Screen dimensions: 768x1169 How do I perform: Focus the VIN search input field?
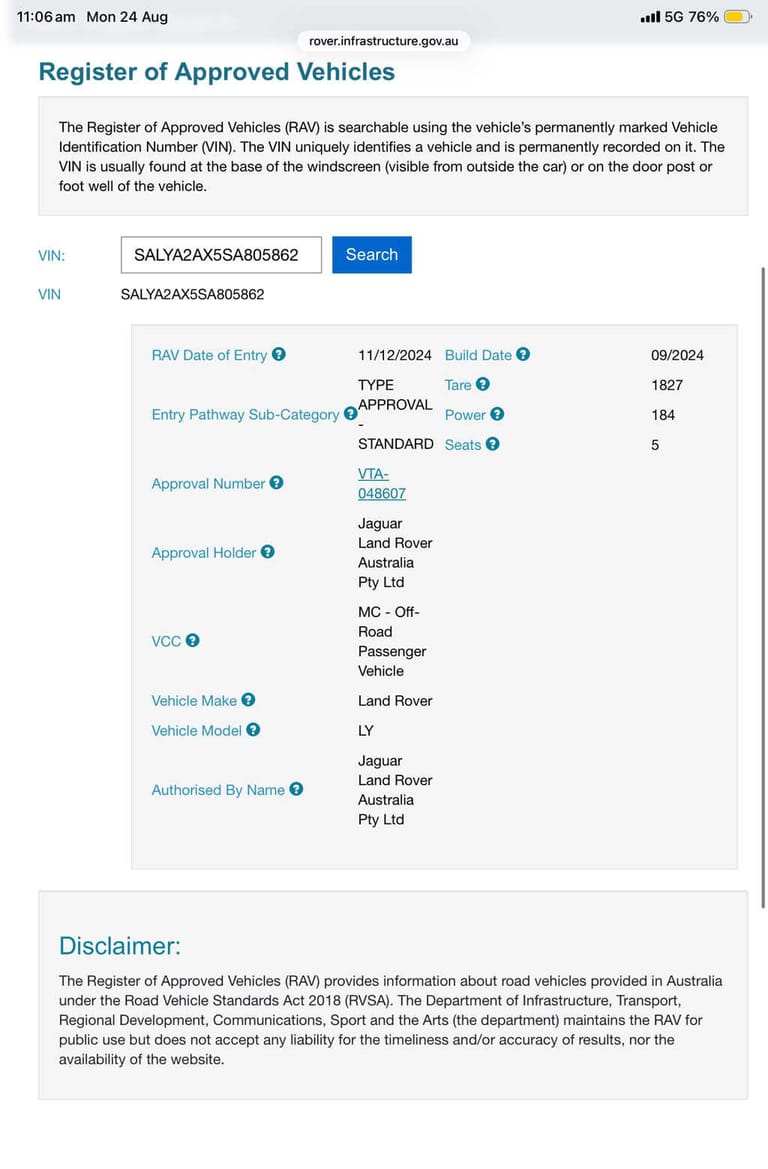221,255
